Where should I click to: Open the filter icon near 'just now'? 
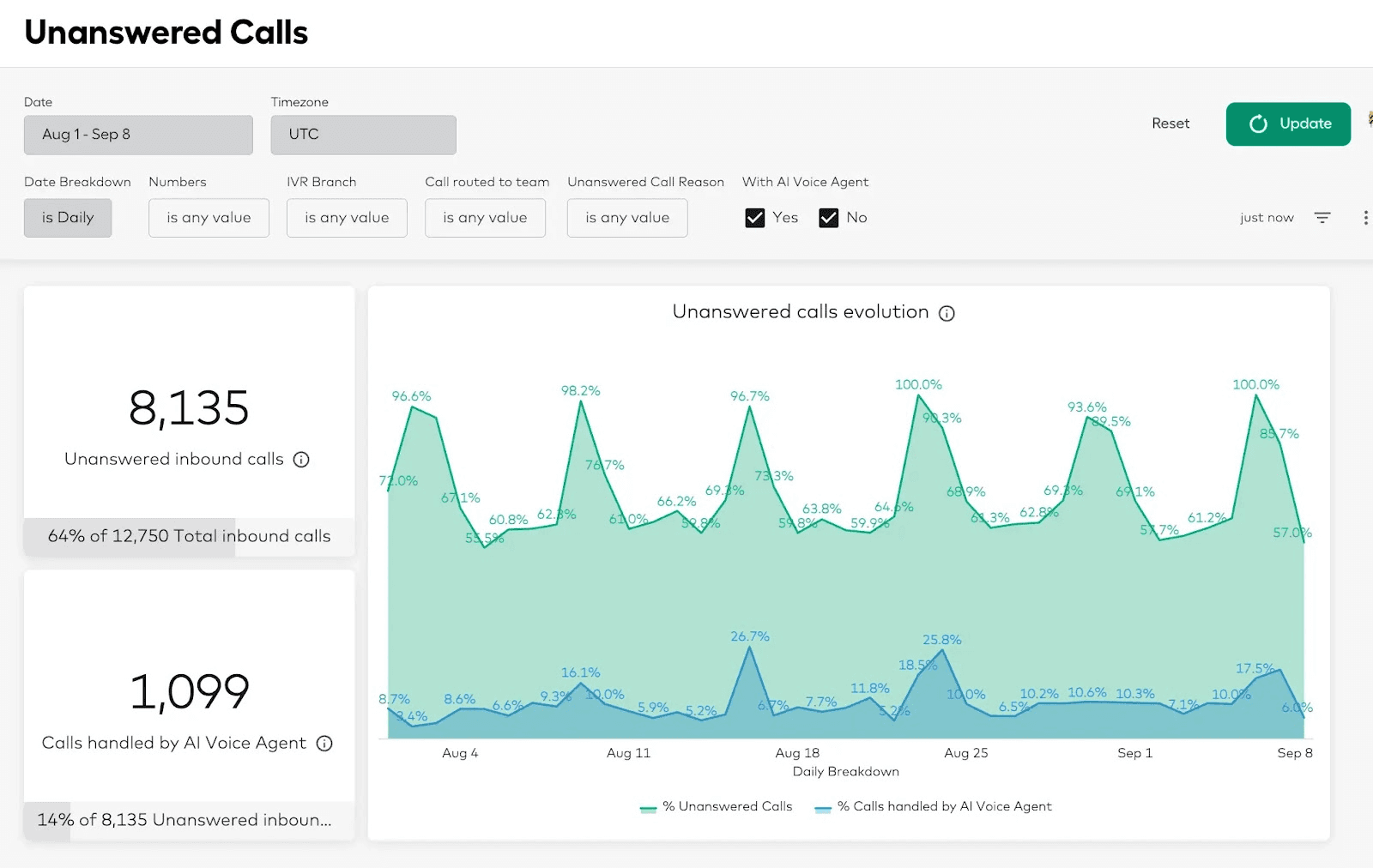(1322, 217)
